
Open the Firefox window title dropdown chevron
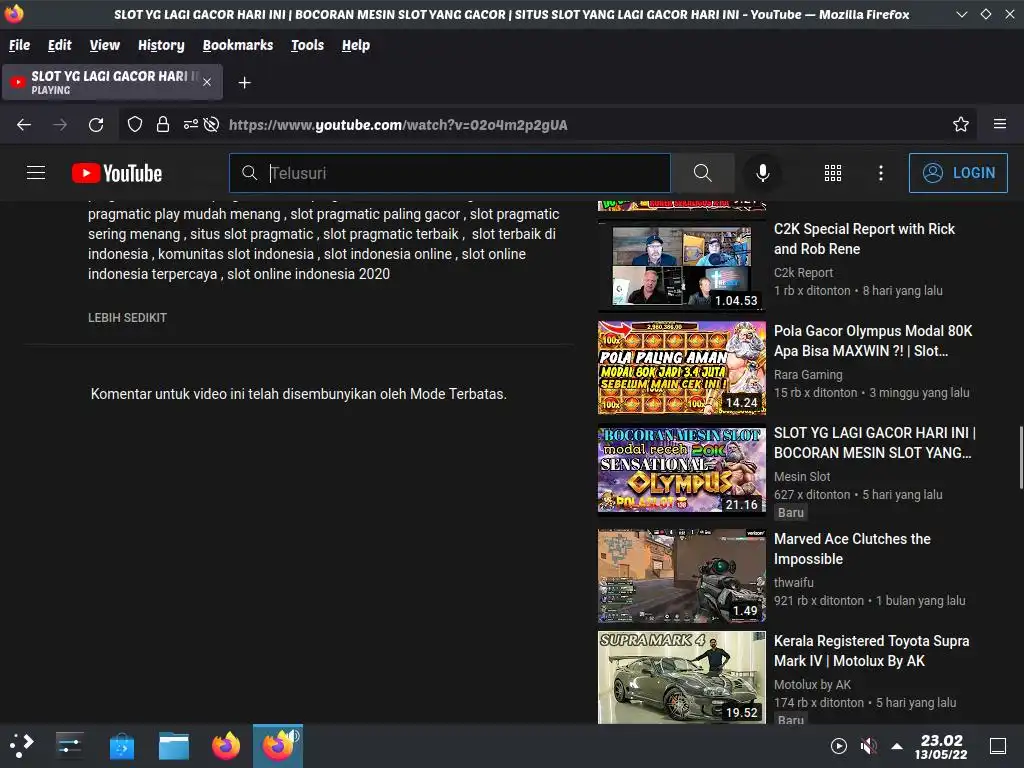point(962,14)
